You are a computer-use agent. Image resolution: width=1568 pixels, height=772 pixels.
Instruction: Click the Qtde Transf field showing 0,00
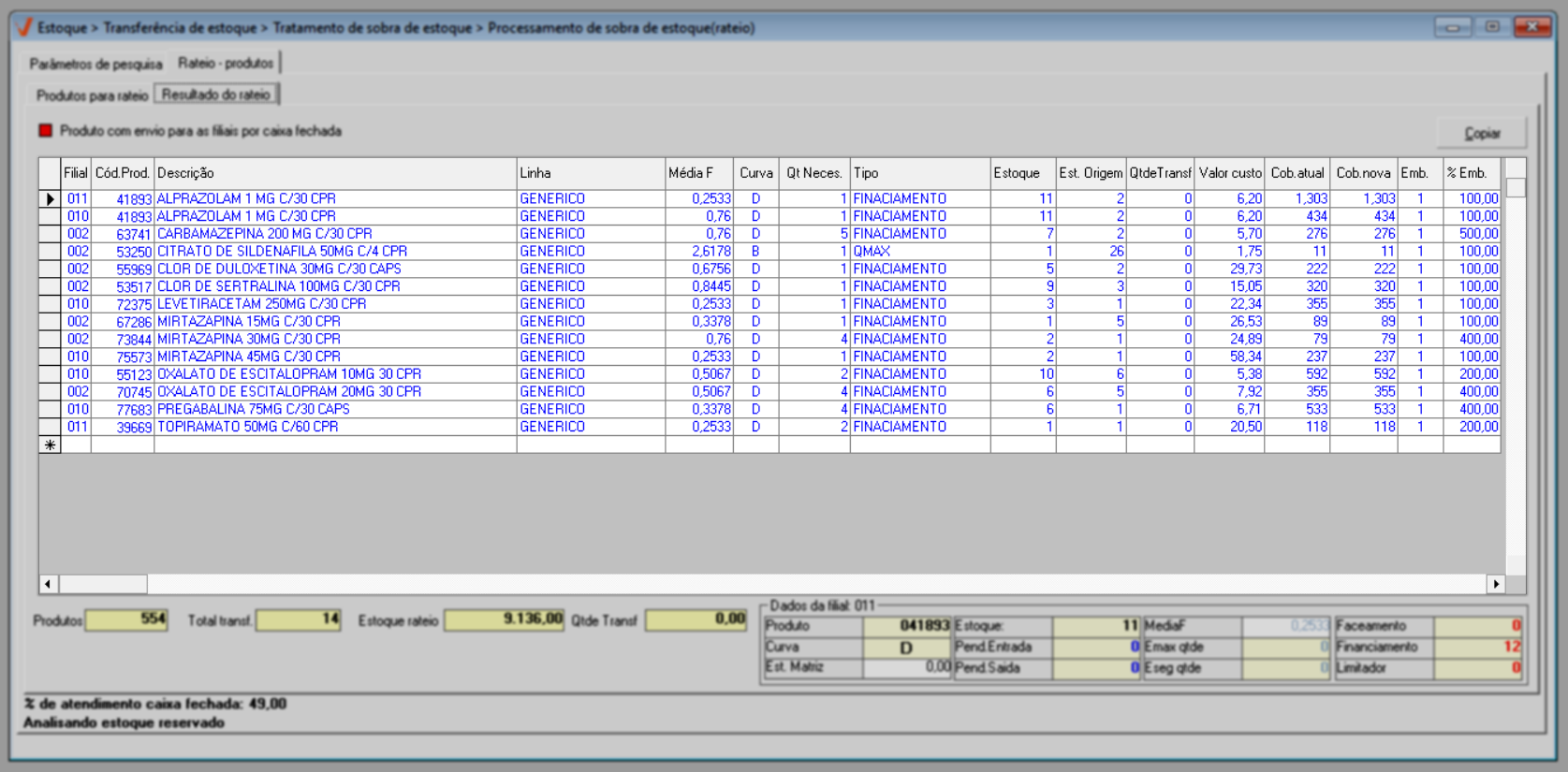click(696, 619)
